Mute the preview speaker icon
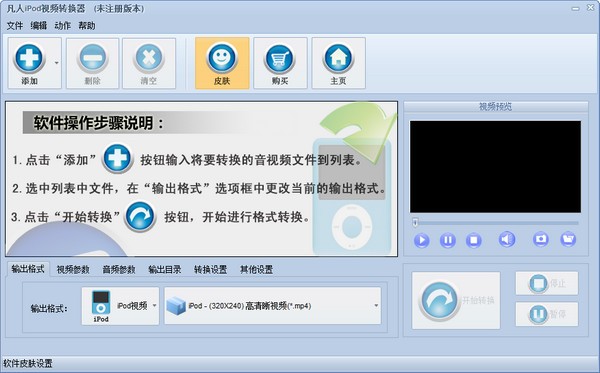 [507, 239]
